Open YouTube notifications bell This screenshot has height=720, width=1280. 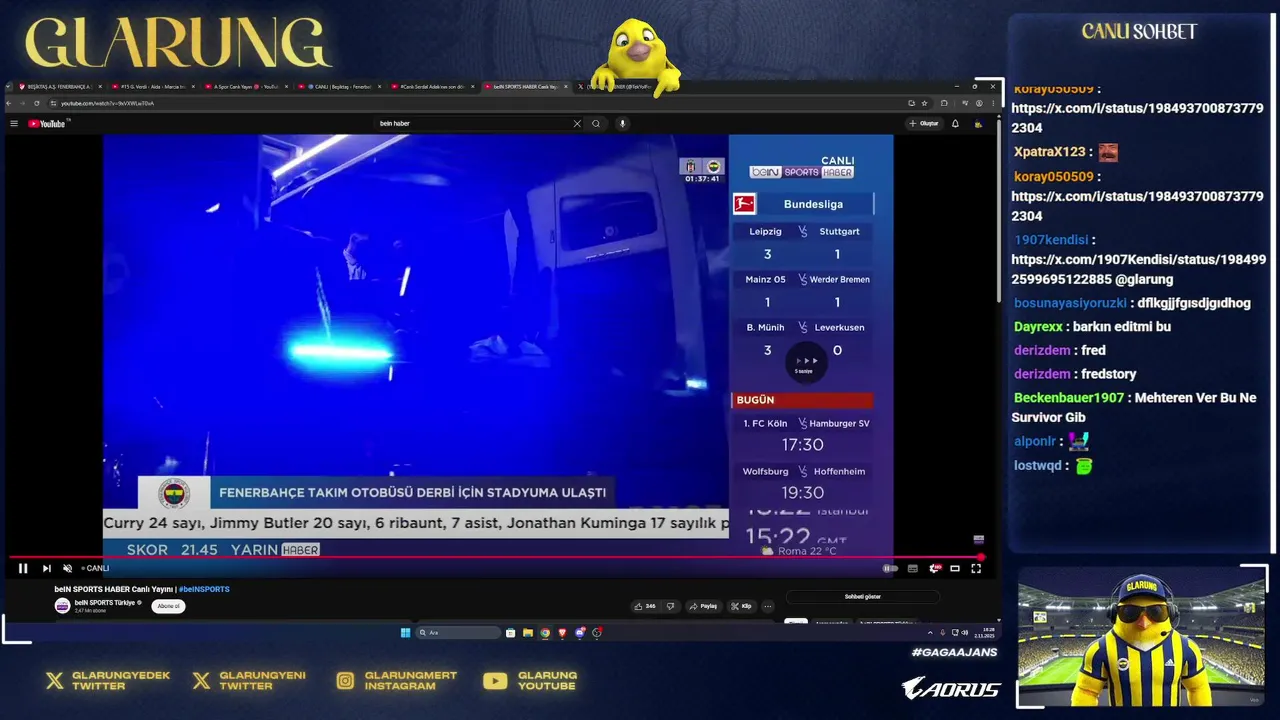point(955,124)
